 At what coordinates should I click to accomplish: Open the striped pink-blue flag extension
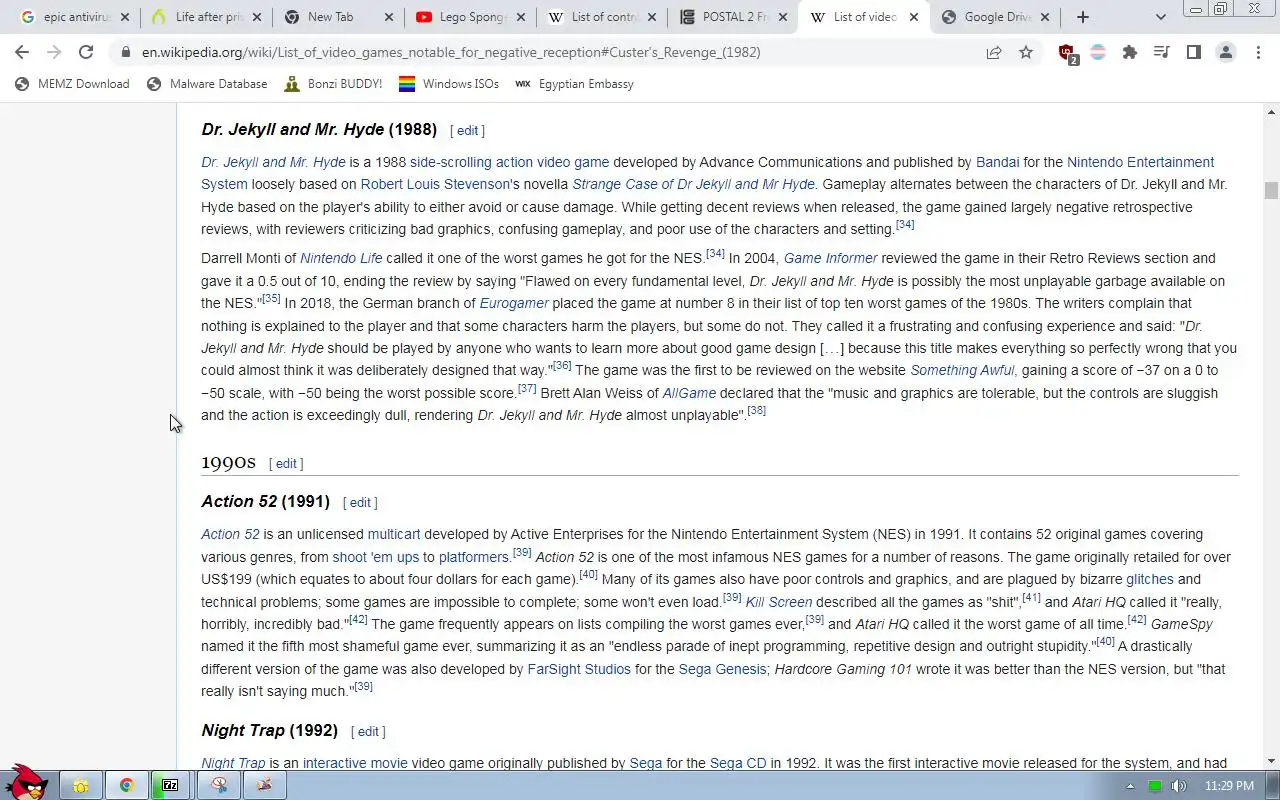(x=1098, y=52)
